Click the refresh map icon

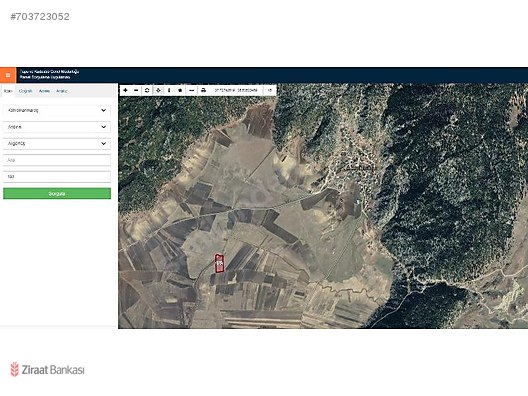[x=147, y=90]
